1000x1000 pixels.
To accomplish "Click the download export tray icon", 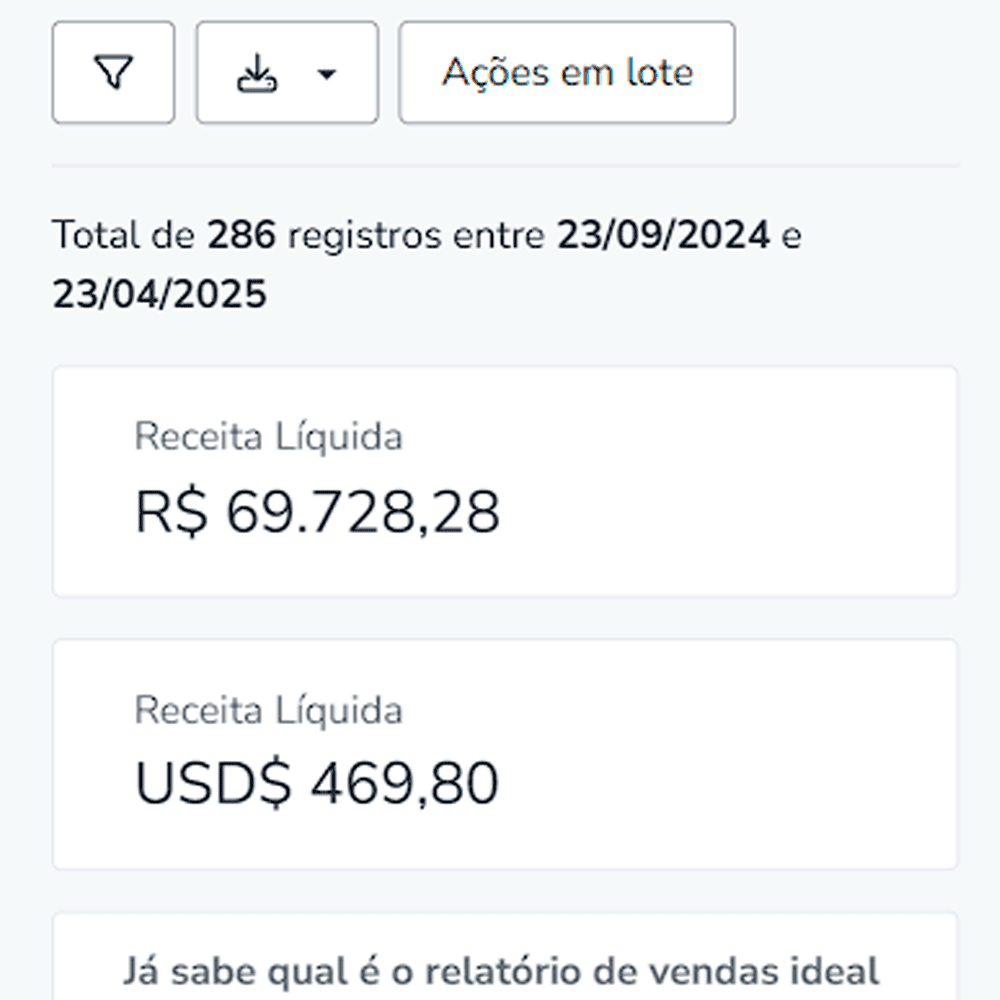I will (x=256, y=73).
